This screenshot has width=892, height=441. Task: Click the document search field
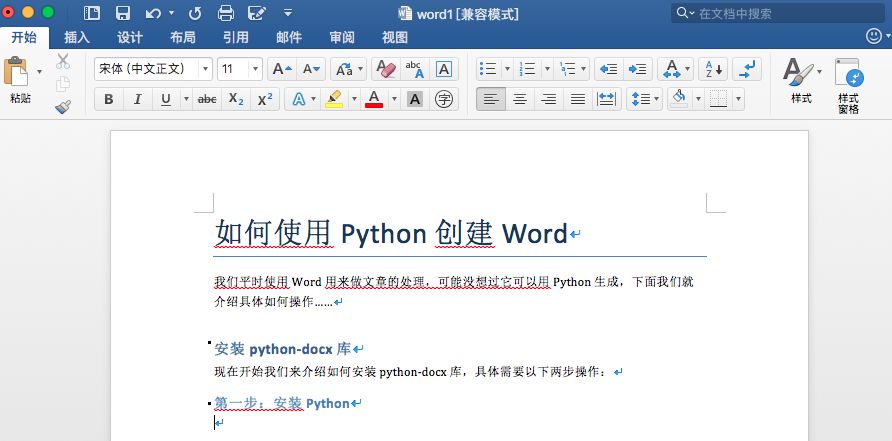778,13
